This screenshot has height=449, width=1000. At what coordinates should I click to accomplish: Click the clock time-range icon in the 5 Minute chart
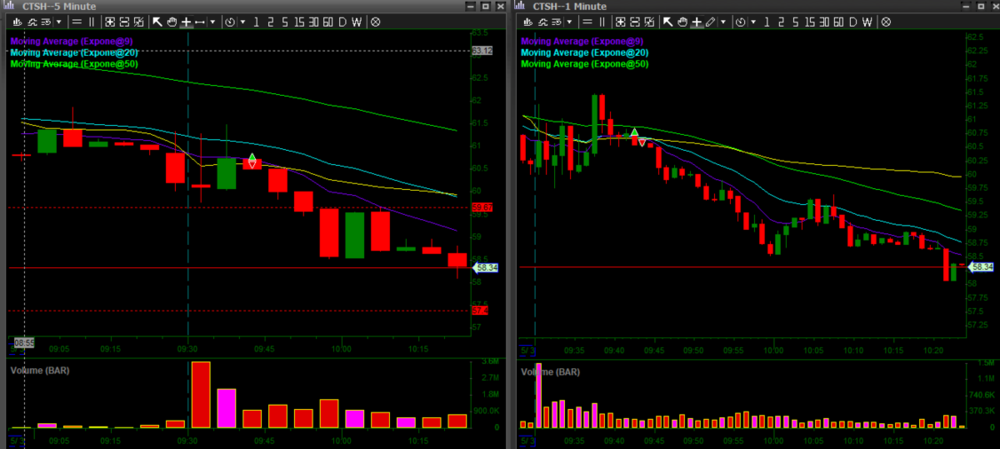click(x=231, y=21)
